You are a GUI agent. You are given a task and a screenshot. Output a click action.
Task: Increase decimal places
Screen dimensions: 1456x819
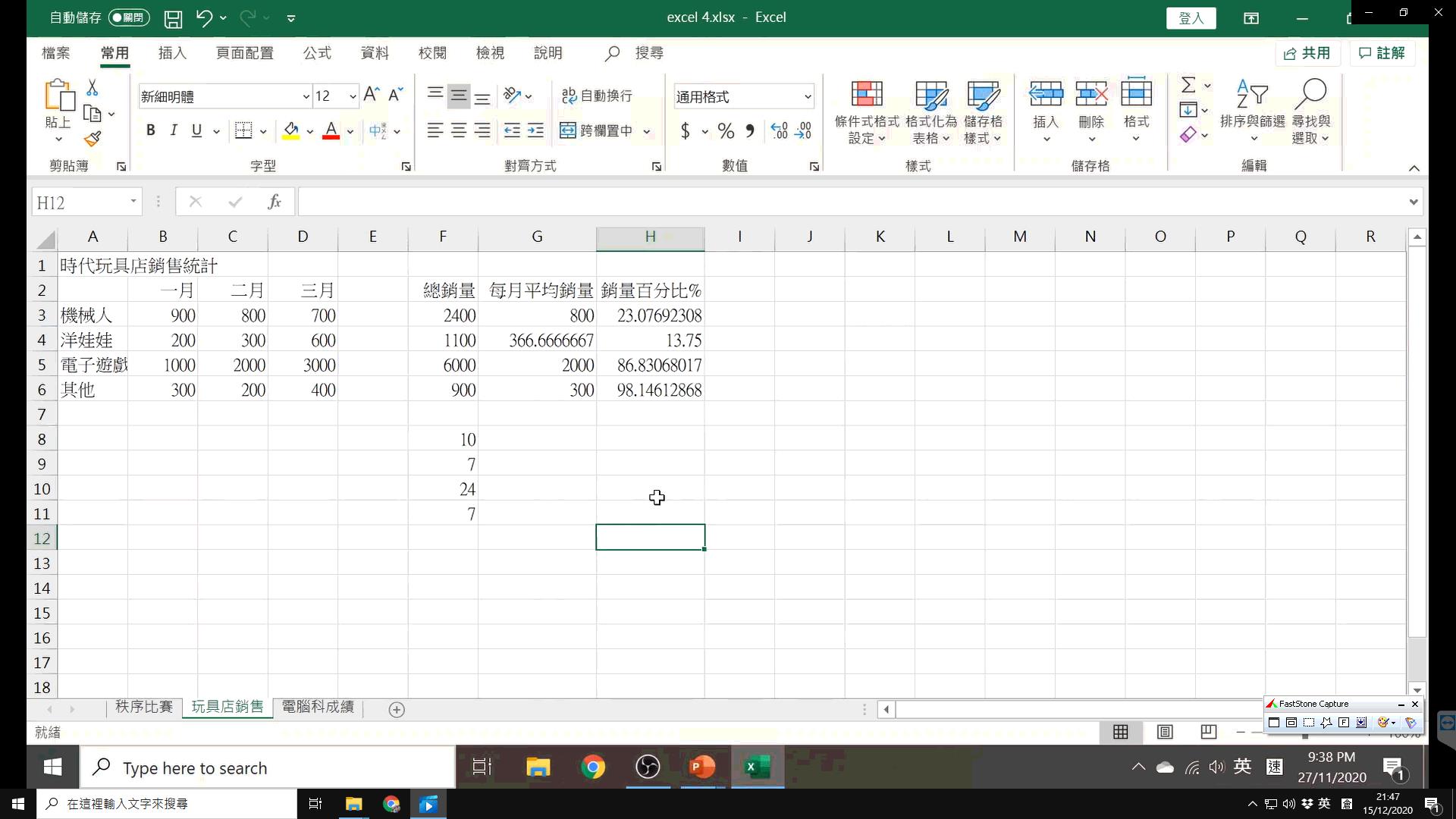(x=779, y=131)
